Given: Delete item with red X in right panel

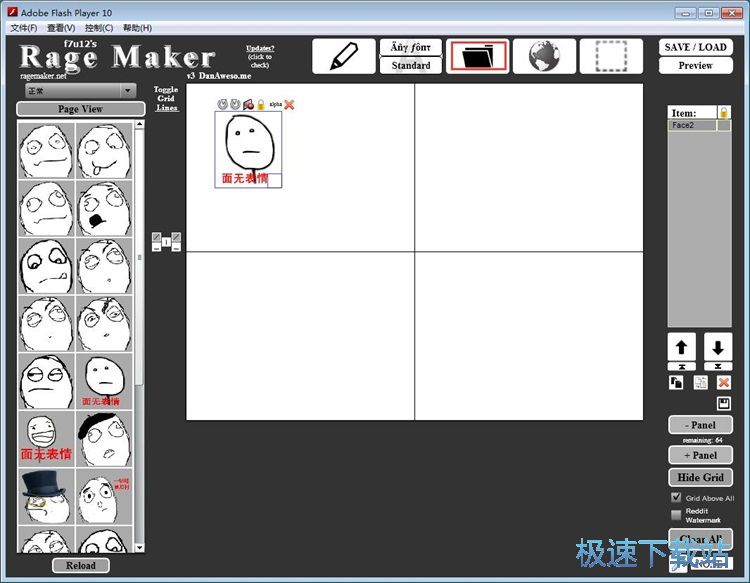Looking at the screenshot, I should (x=724, y=383).
